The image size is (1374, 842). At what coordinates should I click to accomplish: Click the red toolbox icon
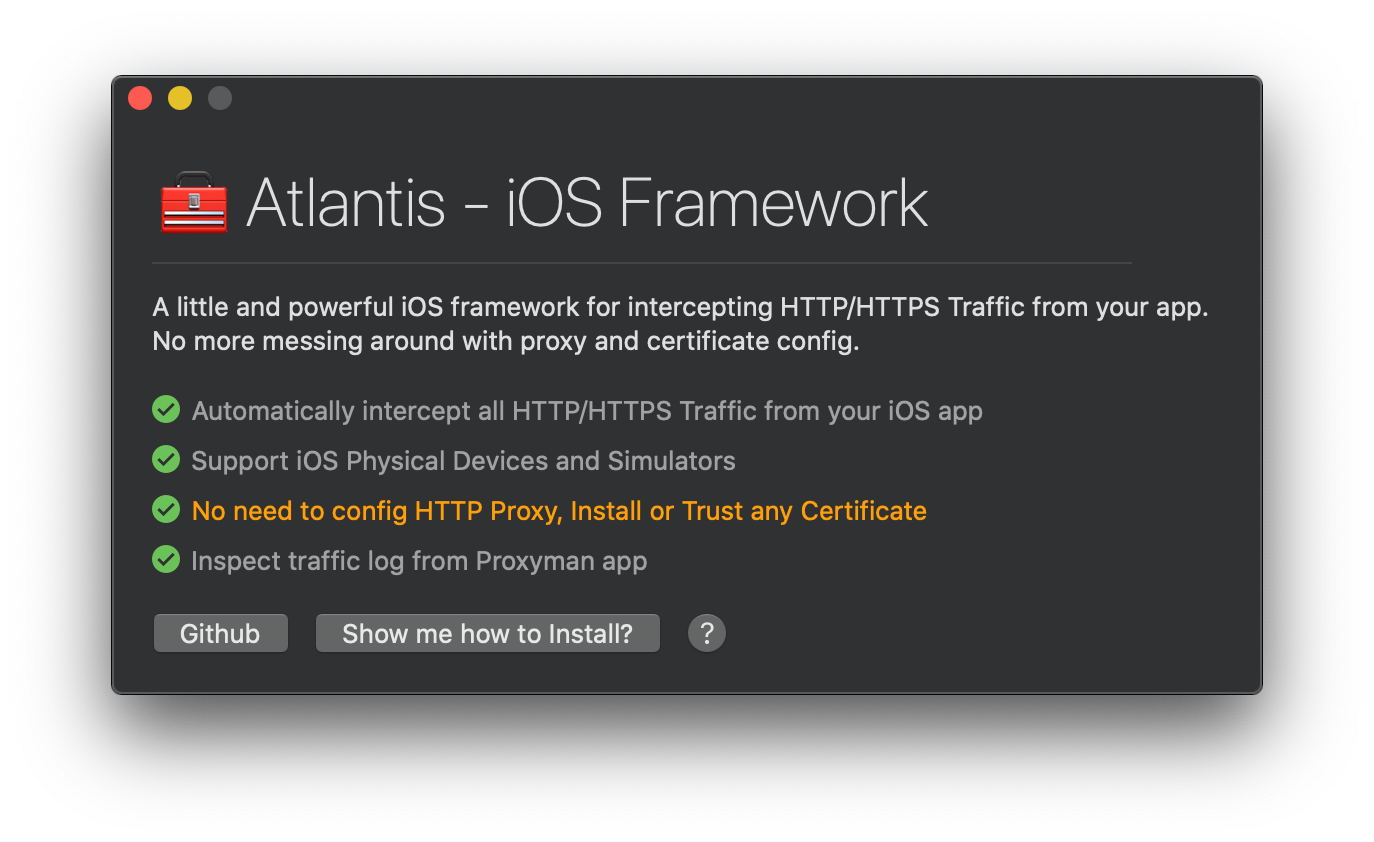tap(194, 202)
